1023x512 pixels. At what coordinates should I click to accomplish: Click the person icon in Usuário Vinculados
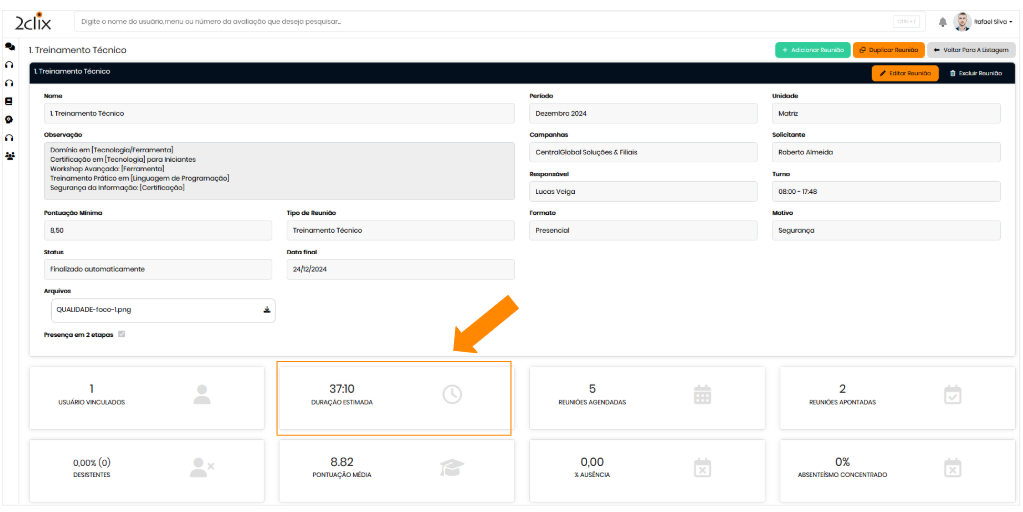[x=202, y=394]
